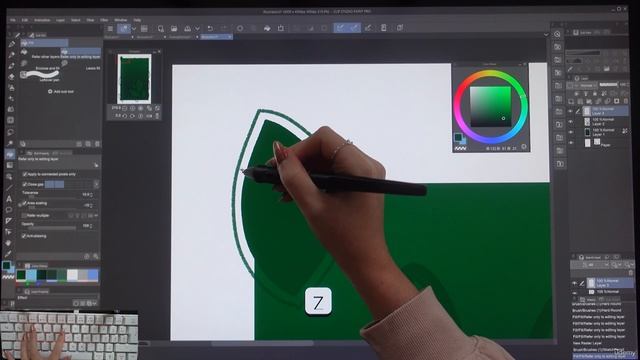The width and height of the screenshot is (640, 360).
Task: Select the Eraser tool in left toolbar
Action: click(x=11, y=76)
